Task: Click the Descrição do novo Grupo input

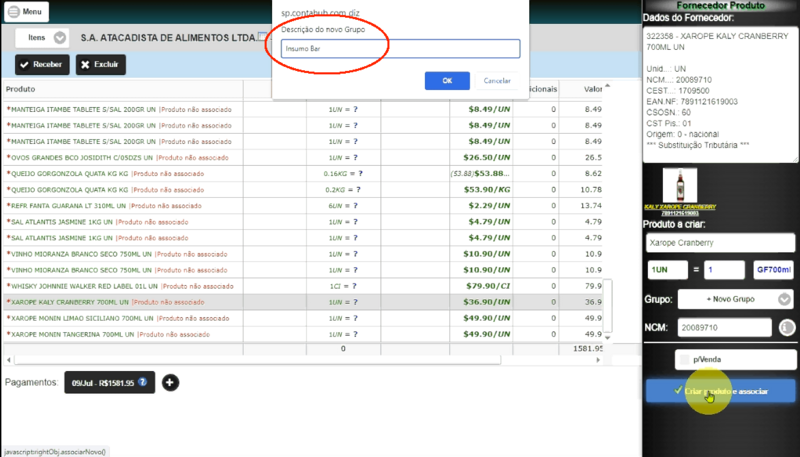Action: coord(401,49)
